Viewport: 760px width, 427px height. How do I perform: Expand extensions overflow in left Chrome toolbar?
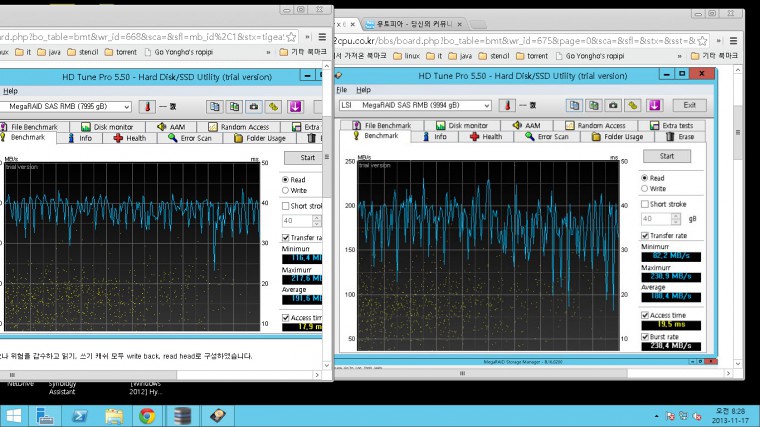click(307, 37)
